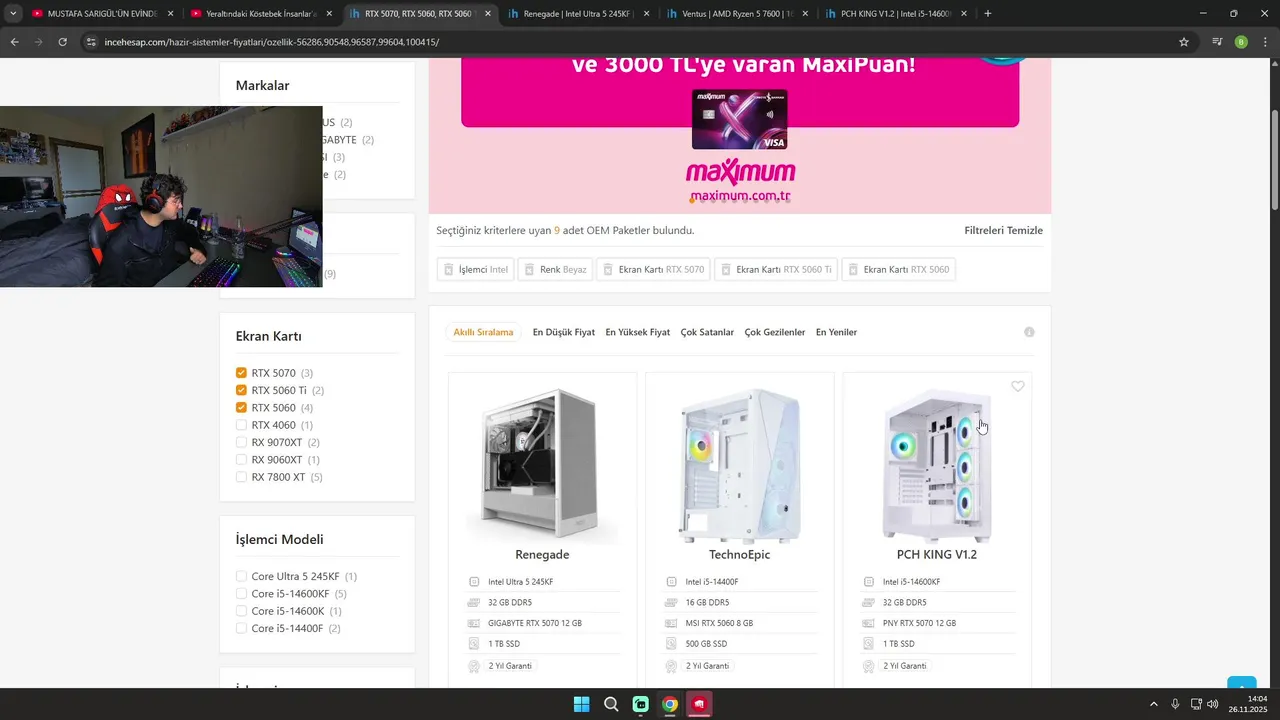
Task: Sort by Çok Gezilenler
Action: click(775, 332)
